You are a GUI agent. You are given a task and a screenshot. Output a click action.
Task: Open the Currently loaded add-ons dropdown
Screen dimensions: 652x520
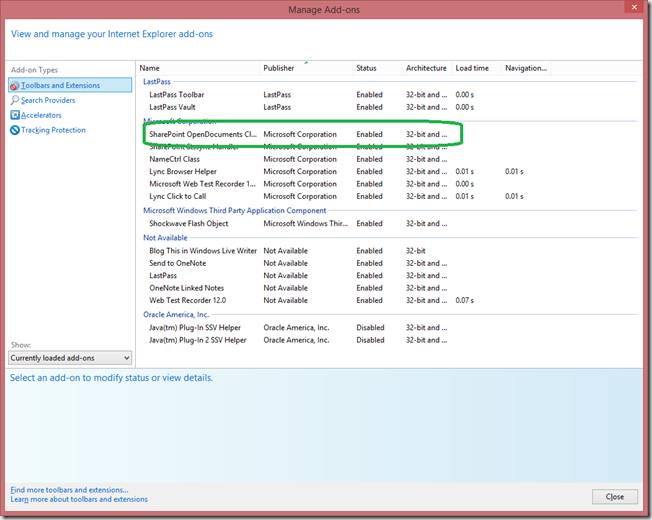point(70,358)
